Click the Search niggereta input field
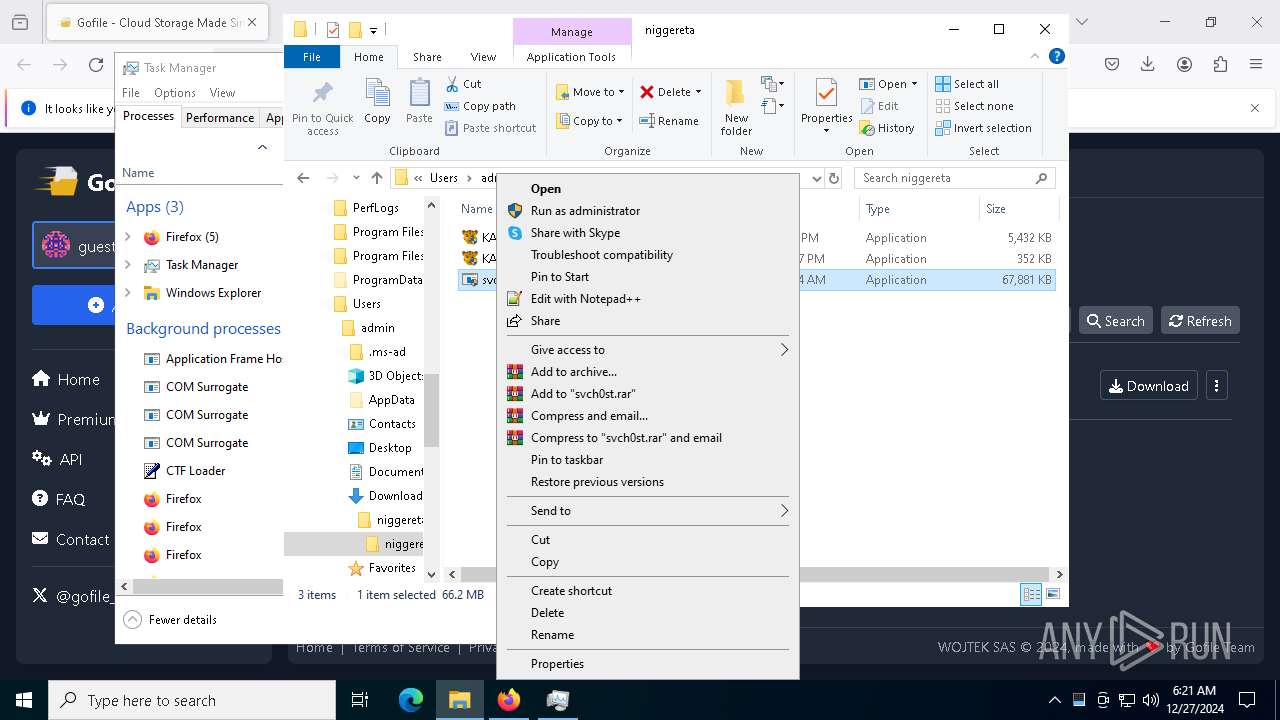The image size is (1280, 720). (x=955, y=178)
